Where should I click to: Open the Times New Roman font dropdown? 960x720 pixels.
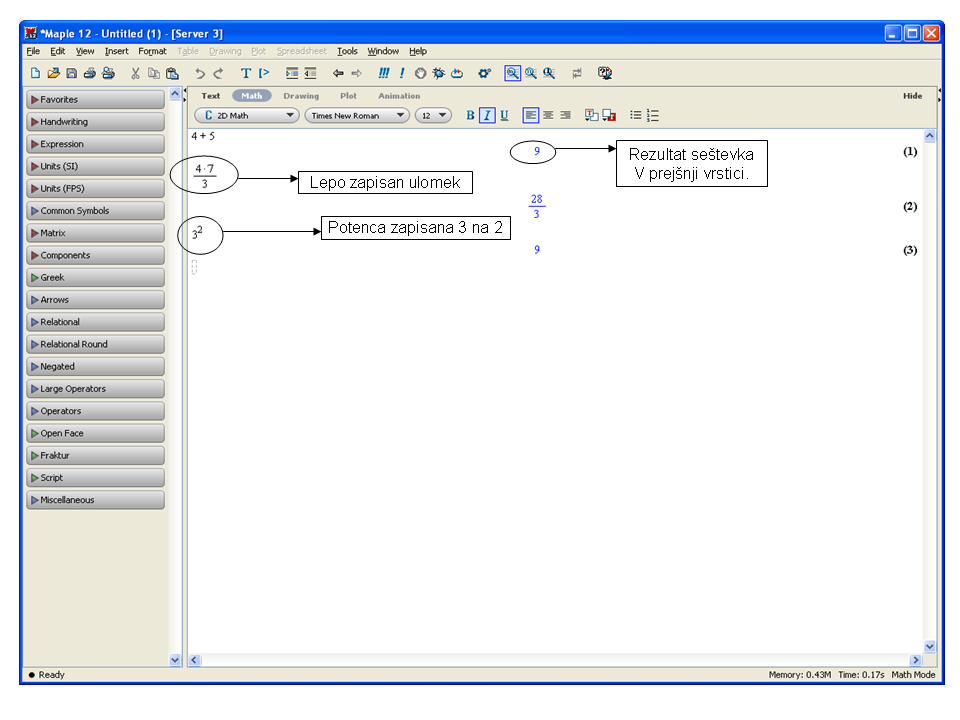coord(357,115)
